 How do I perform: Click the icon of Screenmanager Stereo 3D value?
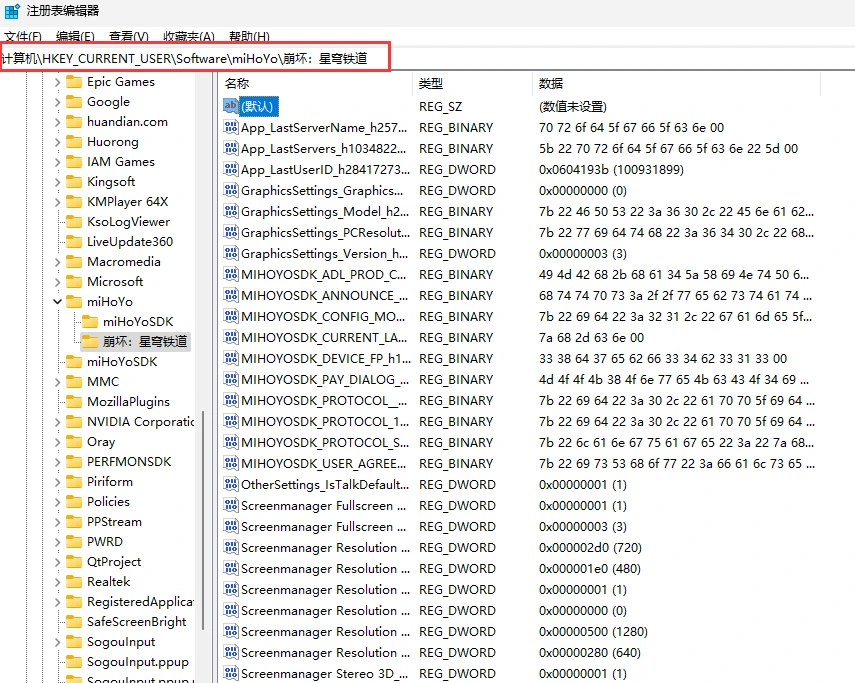coord(231,674)
